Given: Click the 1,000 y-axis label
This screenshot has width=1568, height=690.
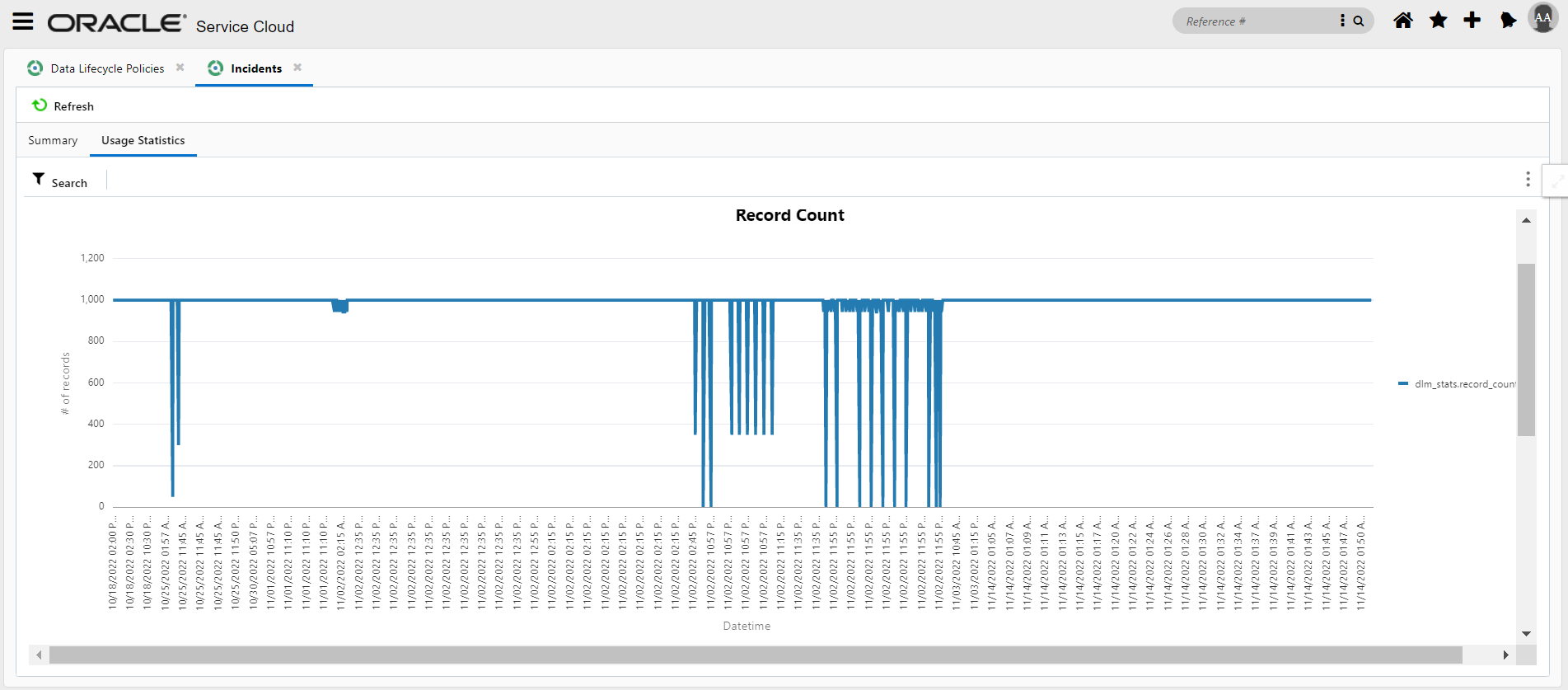Looking at the screenshot, I should [x=92, y=299].
